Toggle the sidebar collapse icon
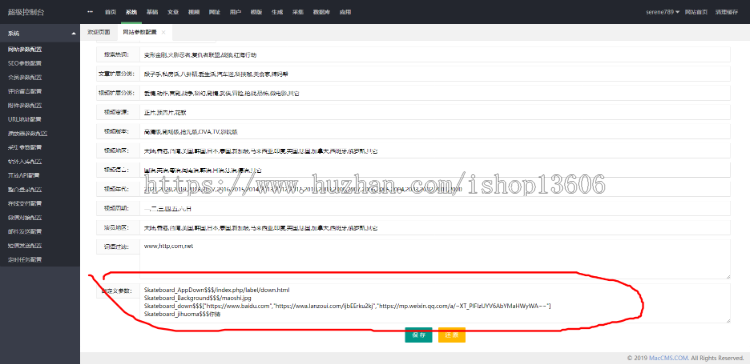 click(x=90, y=11)
